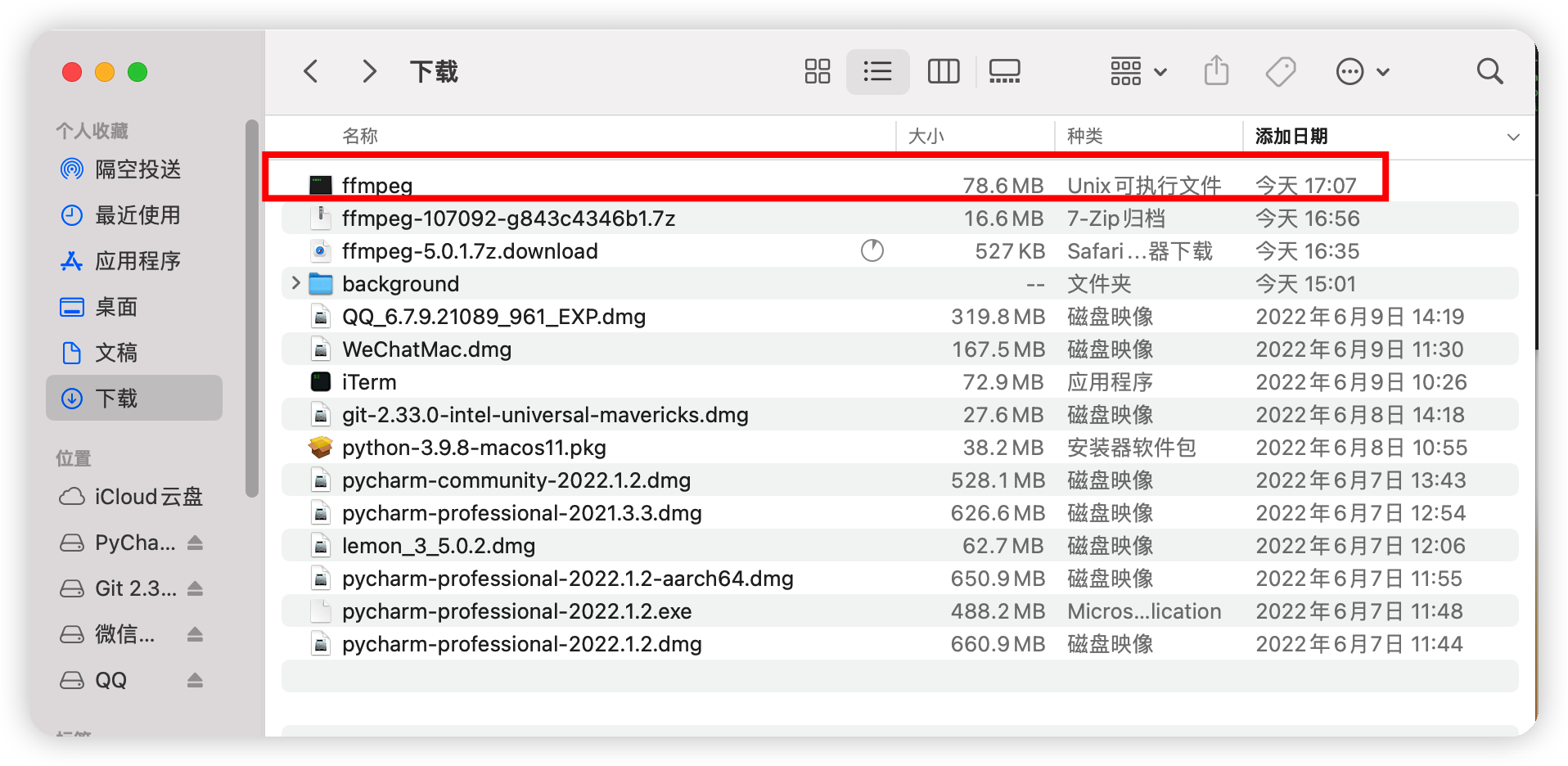Select the ffmpeg Unix executable file
Image resolution: width=1568 pixels, height=766 pixels.
[377, 185]
